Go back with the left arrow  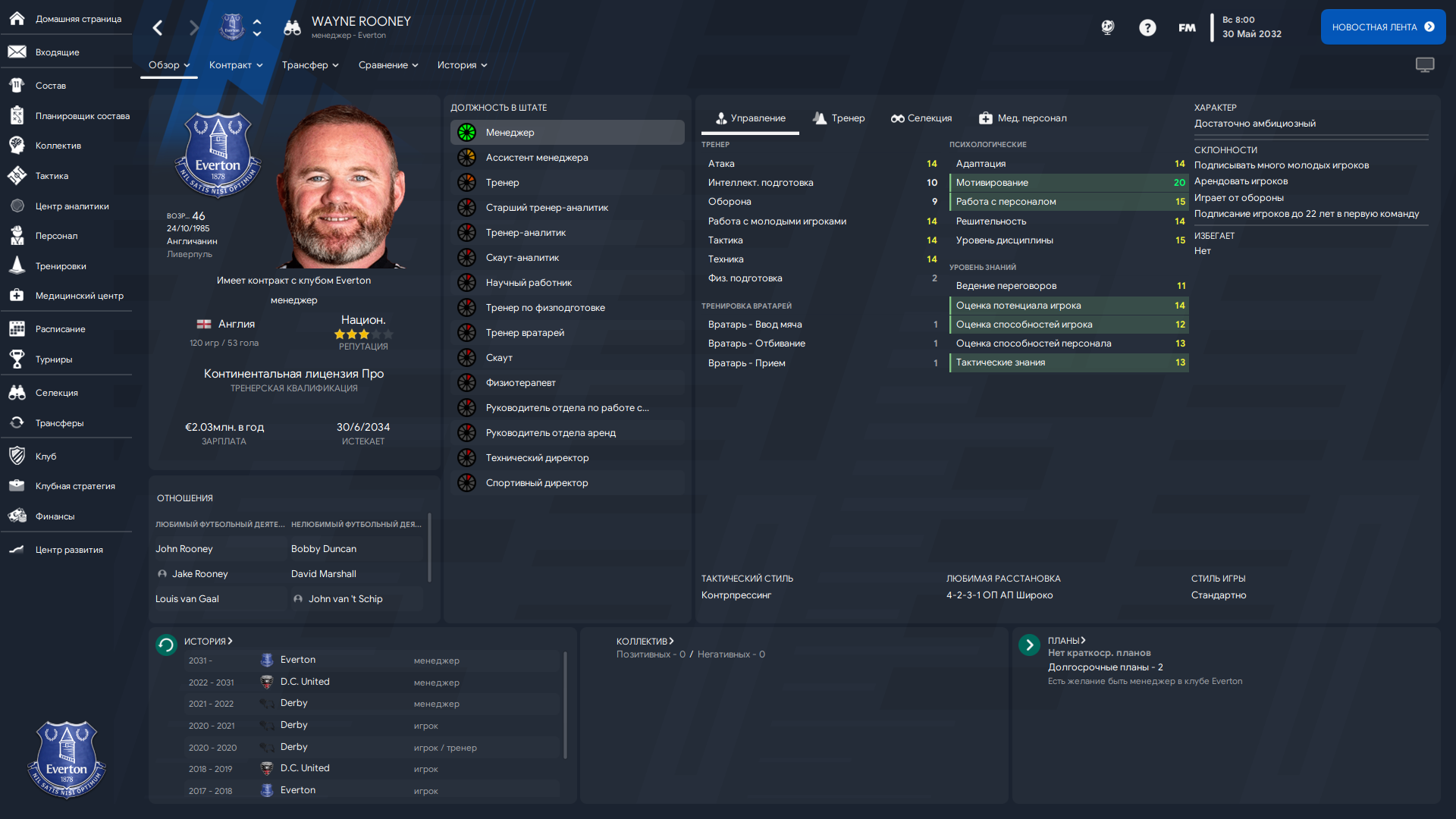coord(158,28)
